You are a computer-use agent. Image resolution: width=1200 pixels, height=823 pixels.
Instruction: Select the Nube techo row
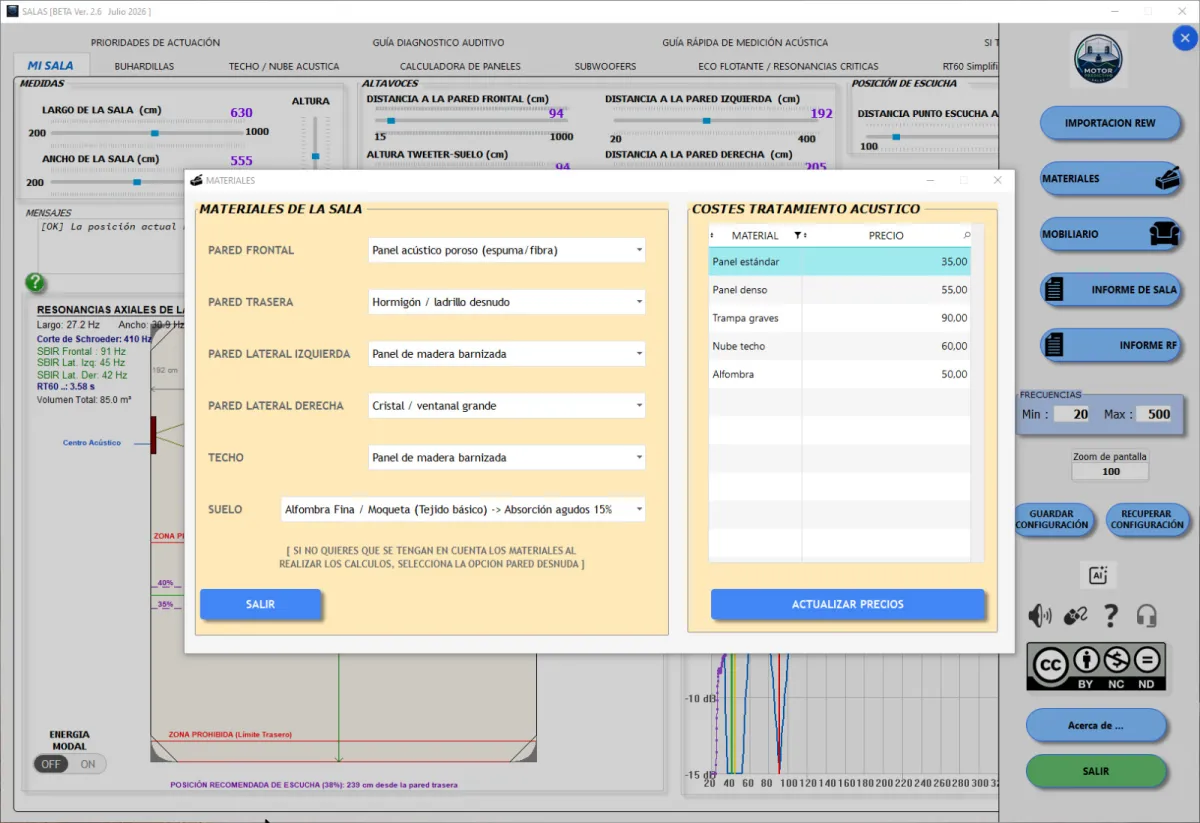[839, 346]
